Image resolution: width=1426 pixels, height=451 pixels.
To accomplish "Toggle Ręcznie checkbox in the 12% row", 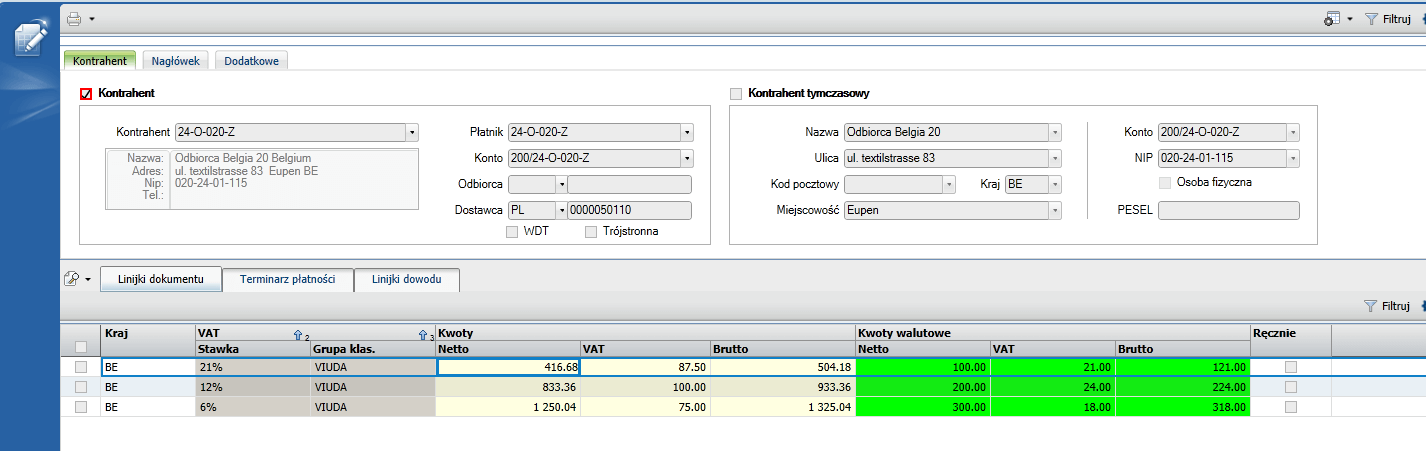I will pos(1291,387).
